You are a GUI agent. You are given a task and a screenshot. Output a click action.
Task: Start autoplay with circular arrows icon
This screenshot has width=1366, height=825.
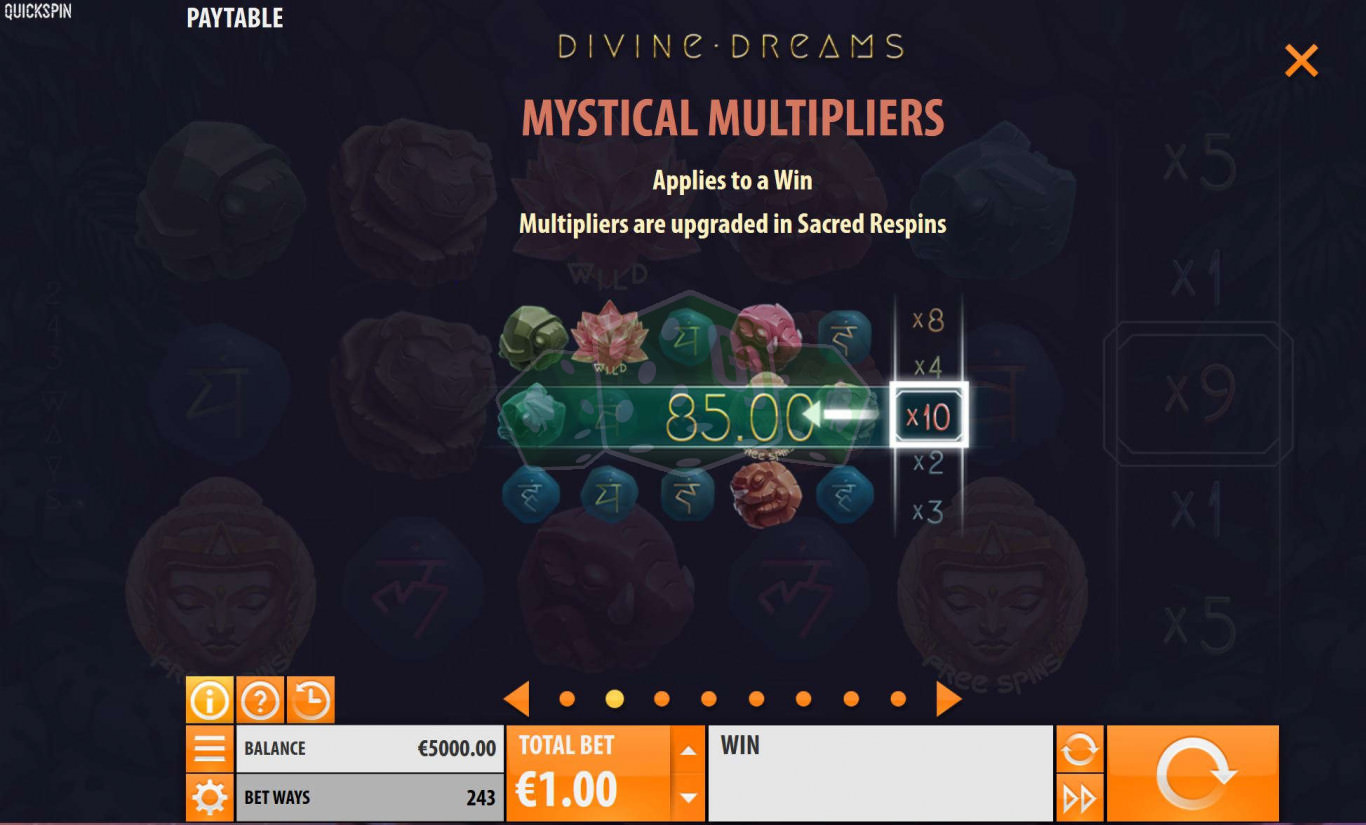coord(1079,748)
